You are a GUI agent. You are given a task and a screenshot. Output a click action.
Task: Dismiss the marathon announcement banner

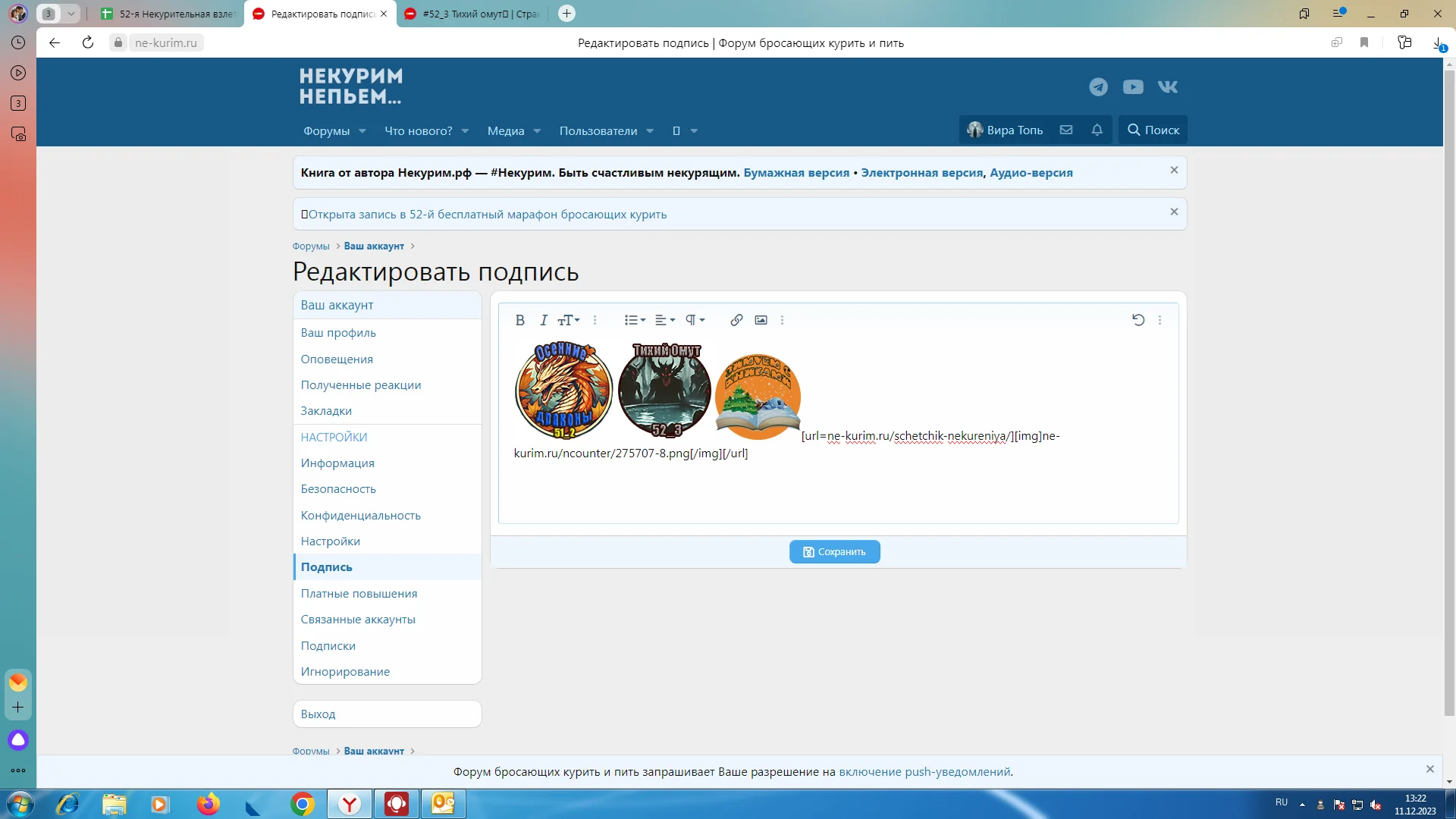click(x=1174, y=212)
